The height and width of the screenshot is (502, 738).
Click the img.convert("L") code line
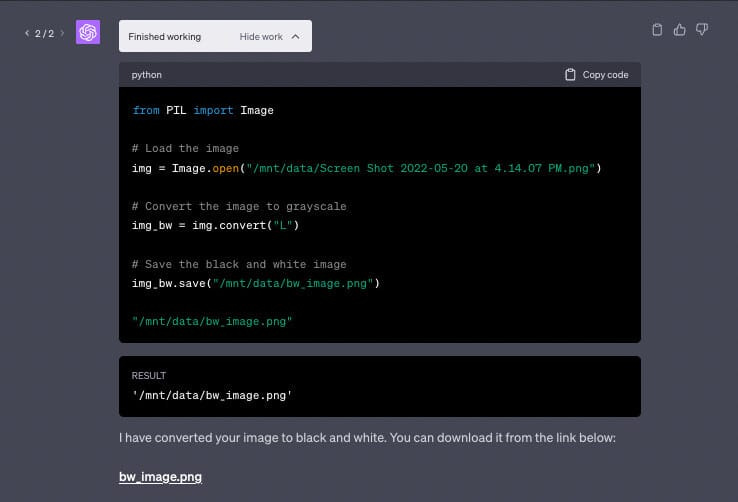216,225
